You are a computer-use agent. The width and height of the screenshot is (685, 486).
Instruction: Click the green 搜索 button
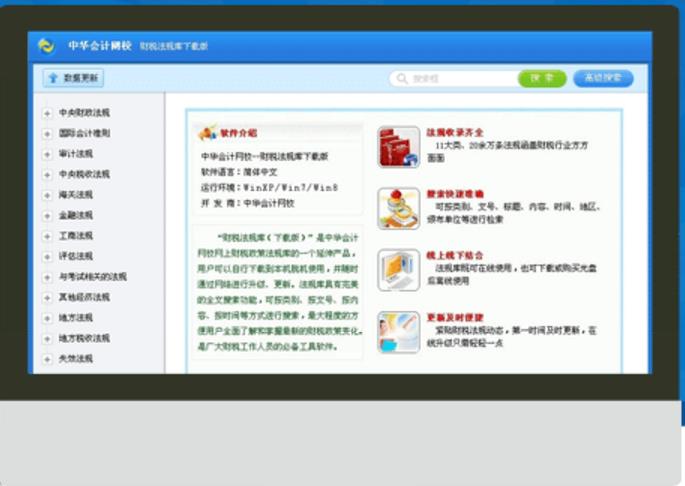coord(542,78)
